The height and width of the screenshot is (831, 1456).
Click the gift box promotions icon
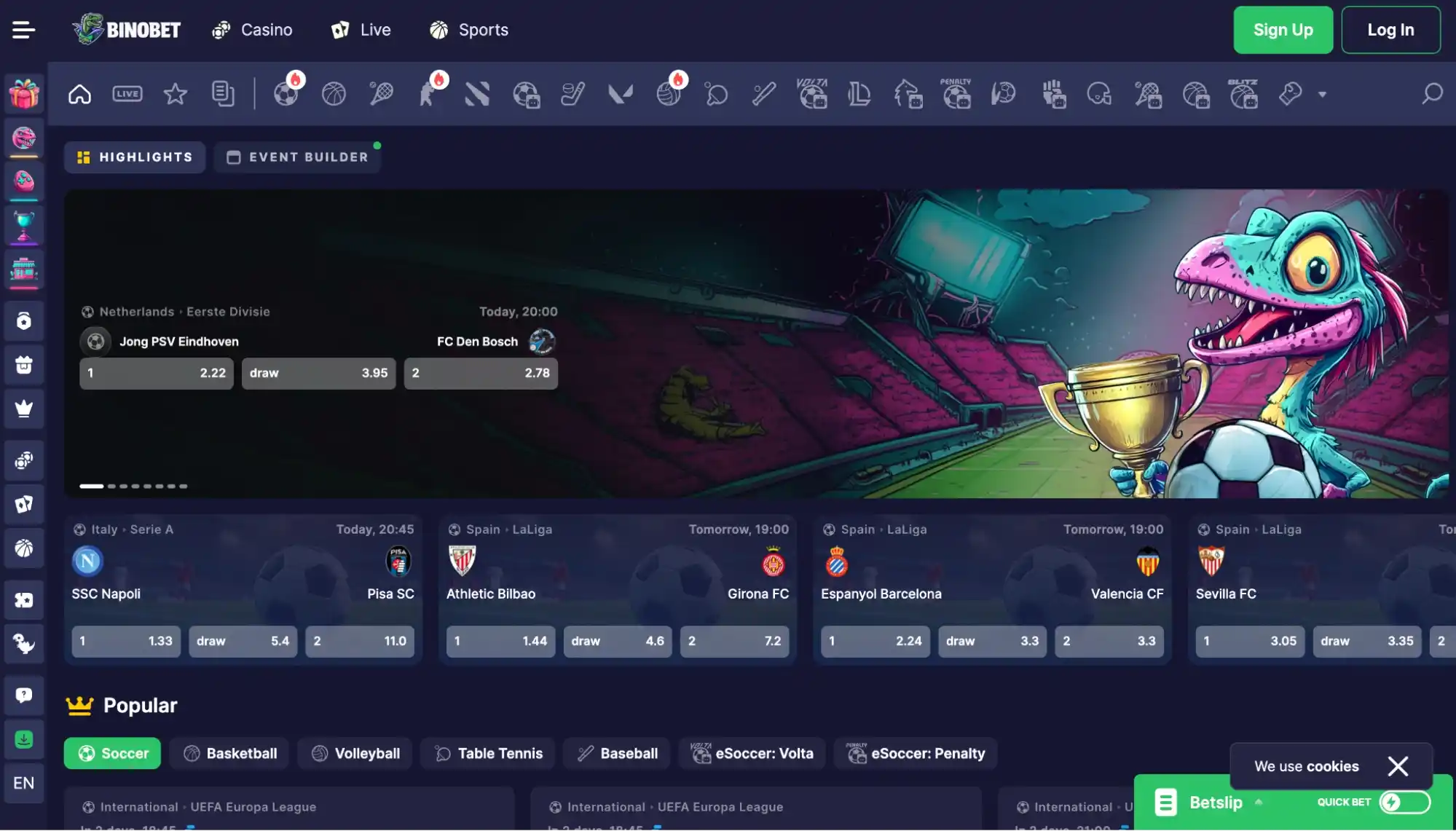[x=23, y=94]
